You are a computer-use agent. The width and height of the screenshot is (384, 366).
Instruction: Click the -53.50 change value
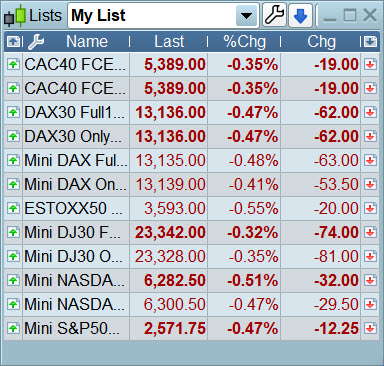click(x=336, y=184)
